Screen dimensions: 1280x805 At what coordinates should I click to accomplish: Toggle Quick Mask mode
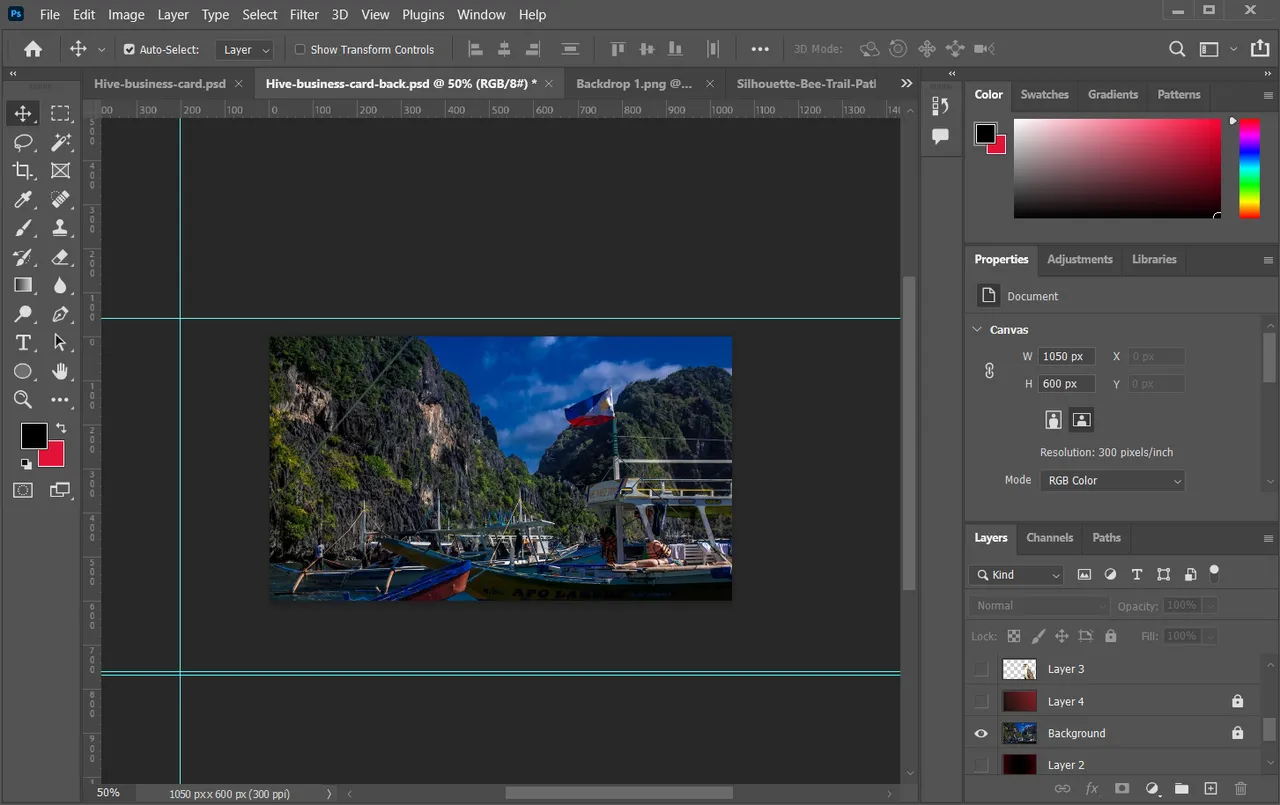(23, 490)
